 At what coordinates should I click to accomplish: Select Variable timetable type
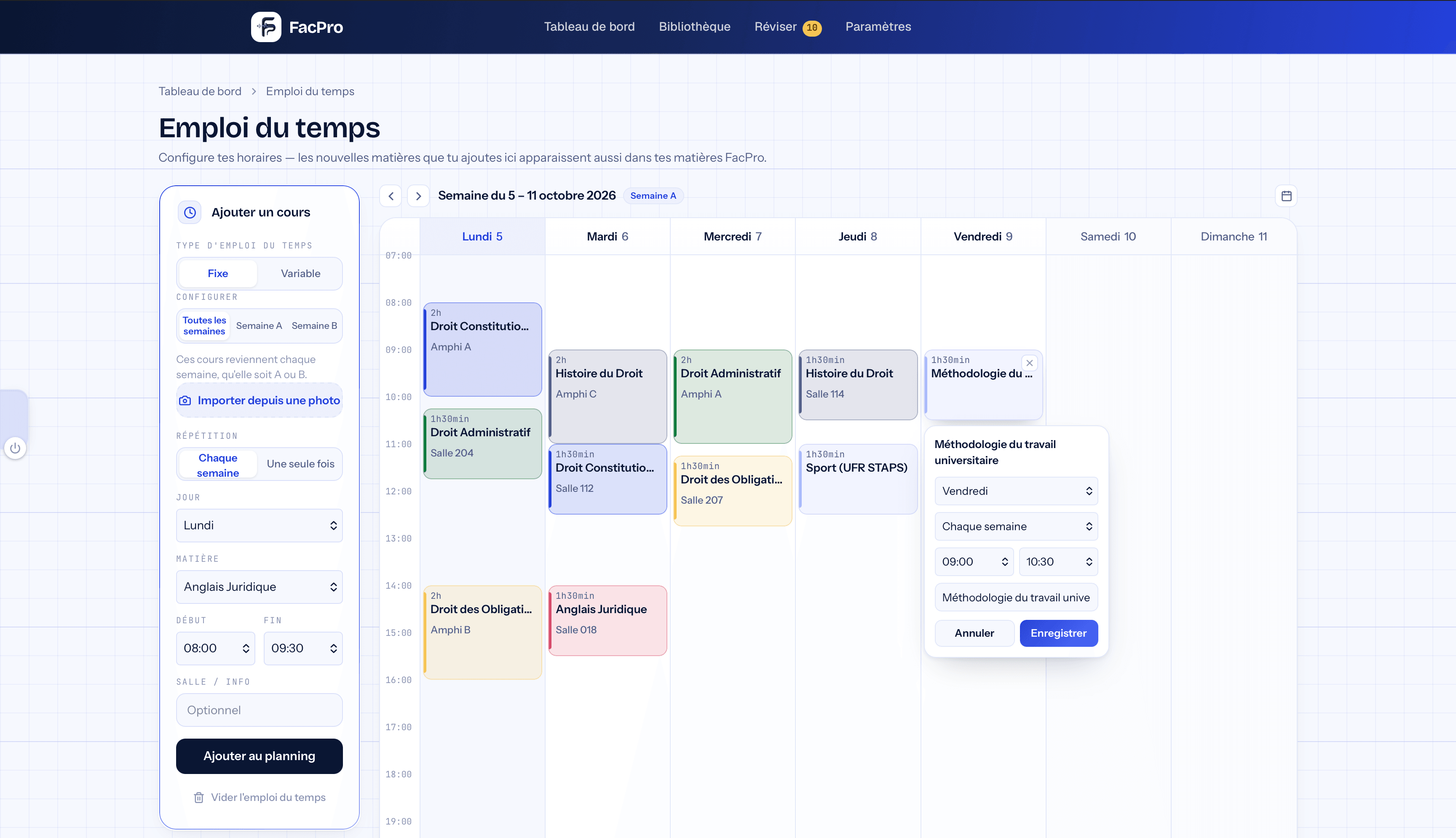[300, 273]
